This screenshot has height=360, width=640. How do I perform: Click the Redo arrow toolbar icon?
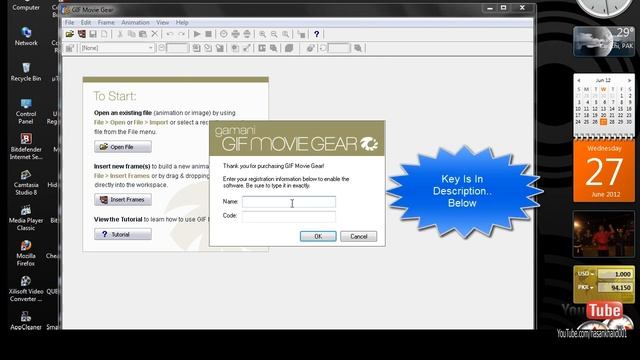(x=181, y=34)
